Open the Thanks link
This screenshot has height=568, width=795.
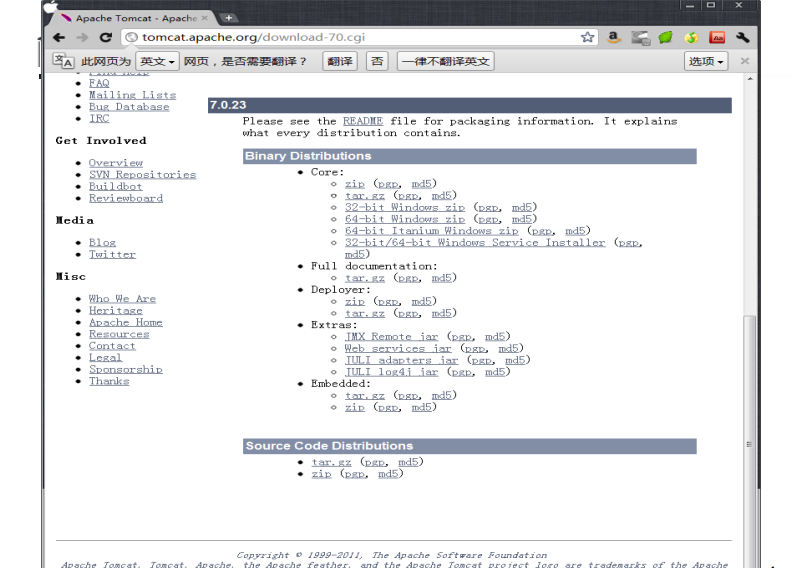click(109, 381)
